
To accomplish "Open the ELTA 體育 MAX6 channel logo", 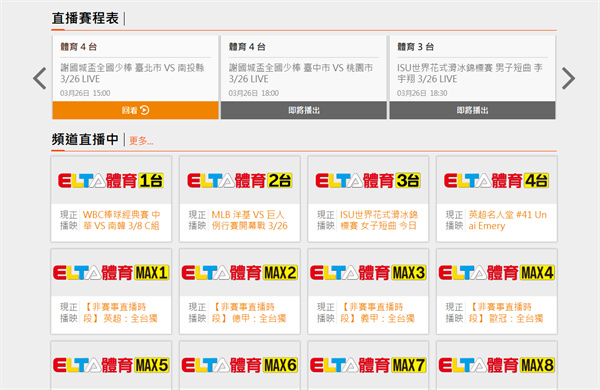I will 240,365.
